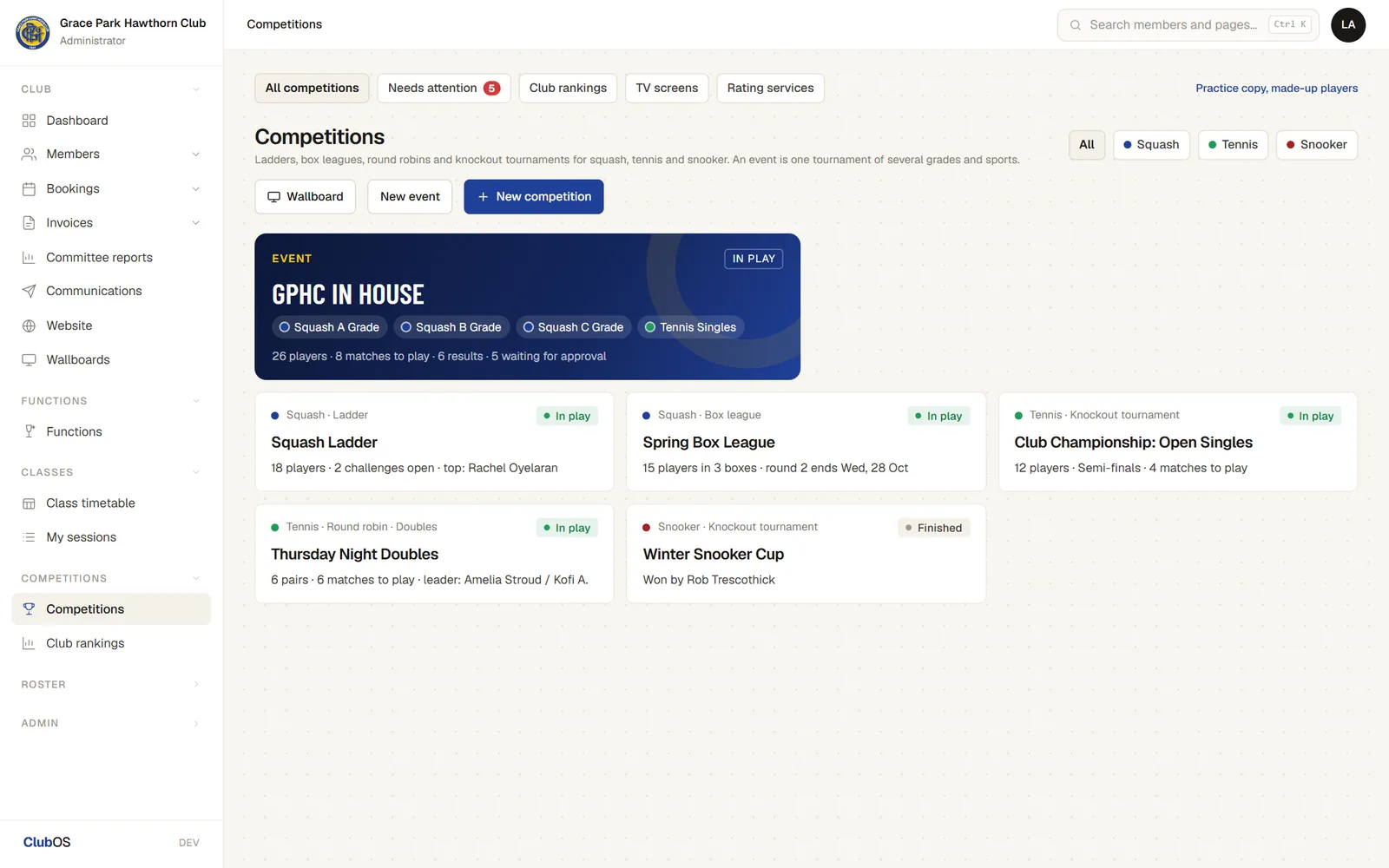Click the search magnifier icon
Viewport: 1389px width, 868px height.
[1075, 25]
